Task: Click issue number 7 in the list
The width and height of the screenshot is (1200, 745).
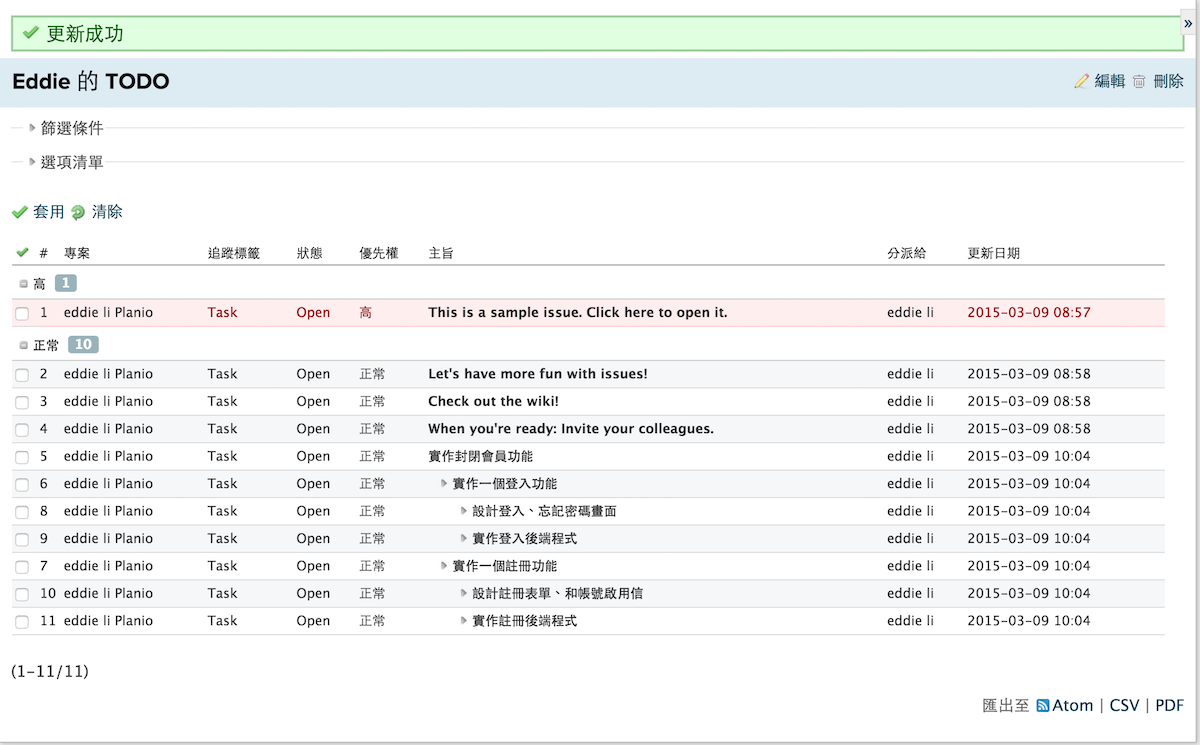Action: [x=44, y=566]
